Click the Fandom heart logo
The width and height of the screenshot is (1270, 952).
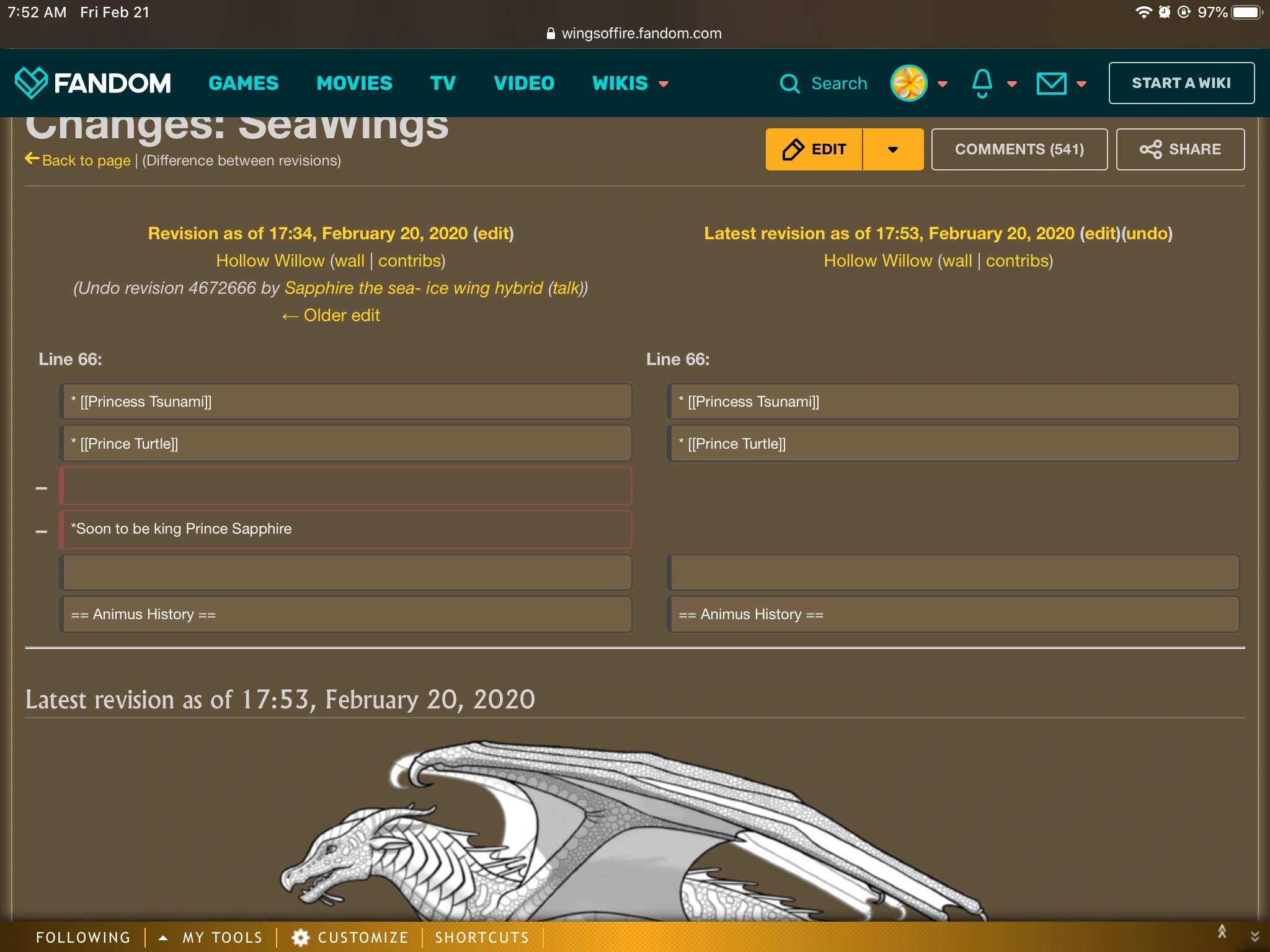coord(31,82)
